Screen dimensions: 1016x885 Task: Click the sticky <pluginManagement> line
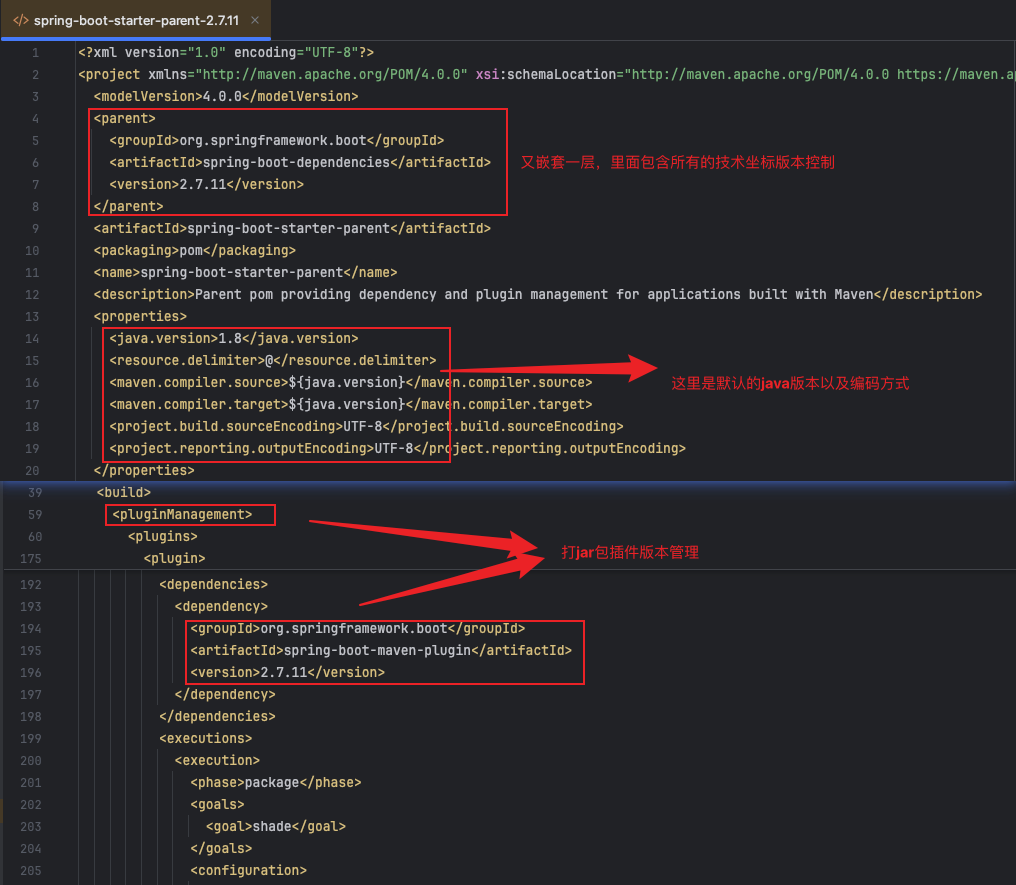point(182,514)
